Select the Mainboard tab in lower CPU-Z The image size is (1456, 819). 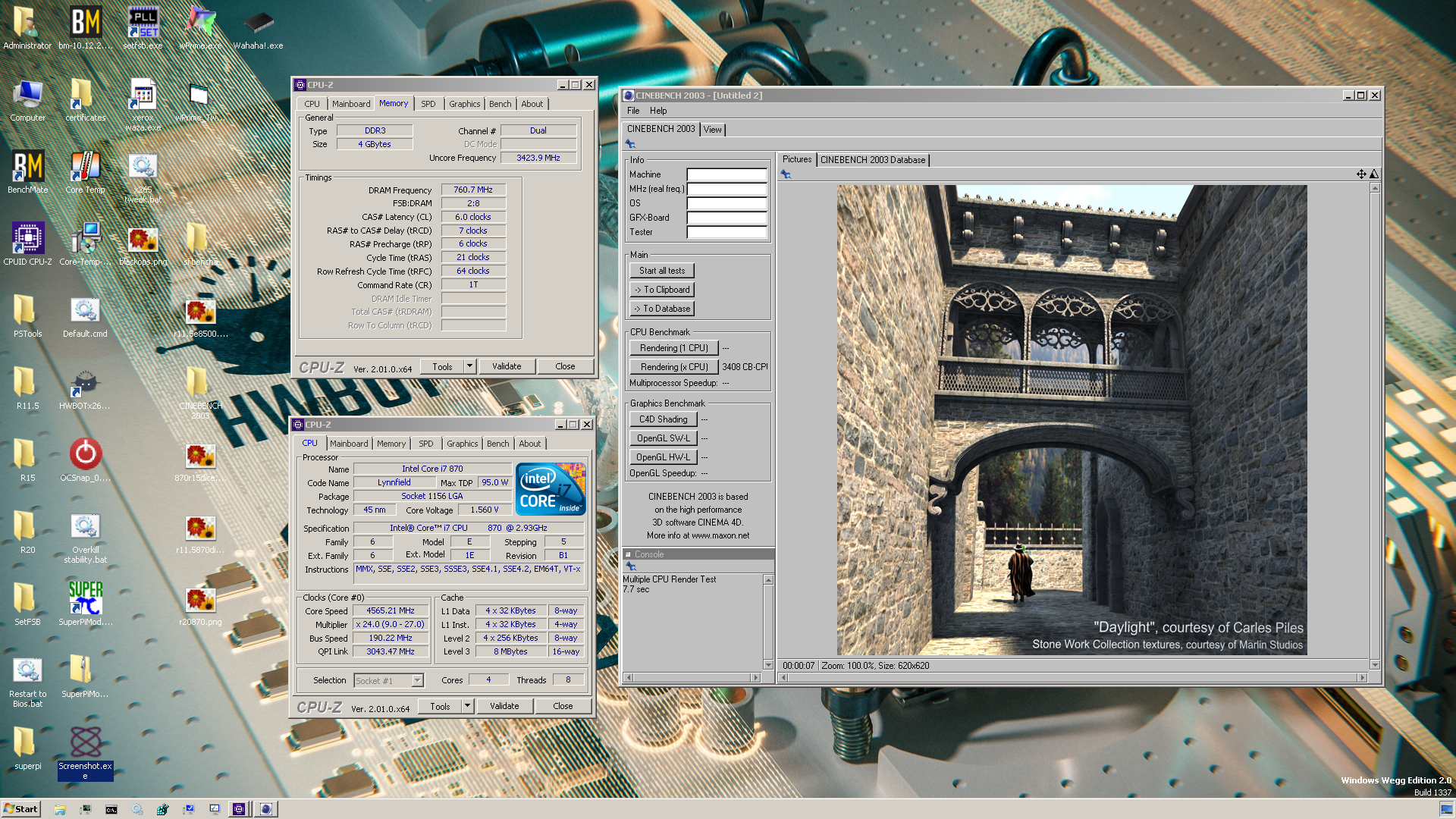coord(349,444)
